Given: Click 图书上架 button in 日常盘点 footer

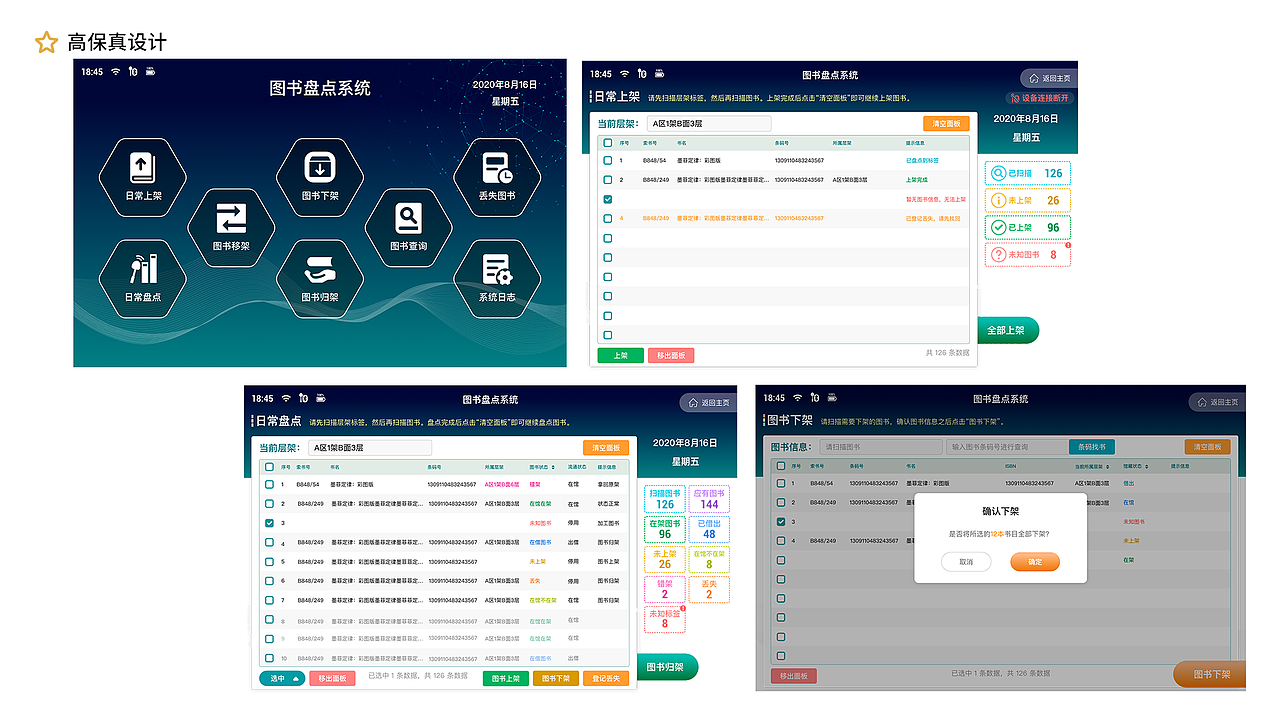Looking at the screenshot, I should click(506, 678).
